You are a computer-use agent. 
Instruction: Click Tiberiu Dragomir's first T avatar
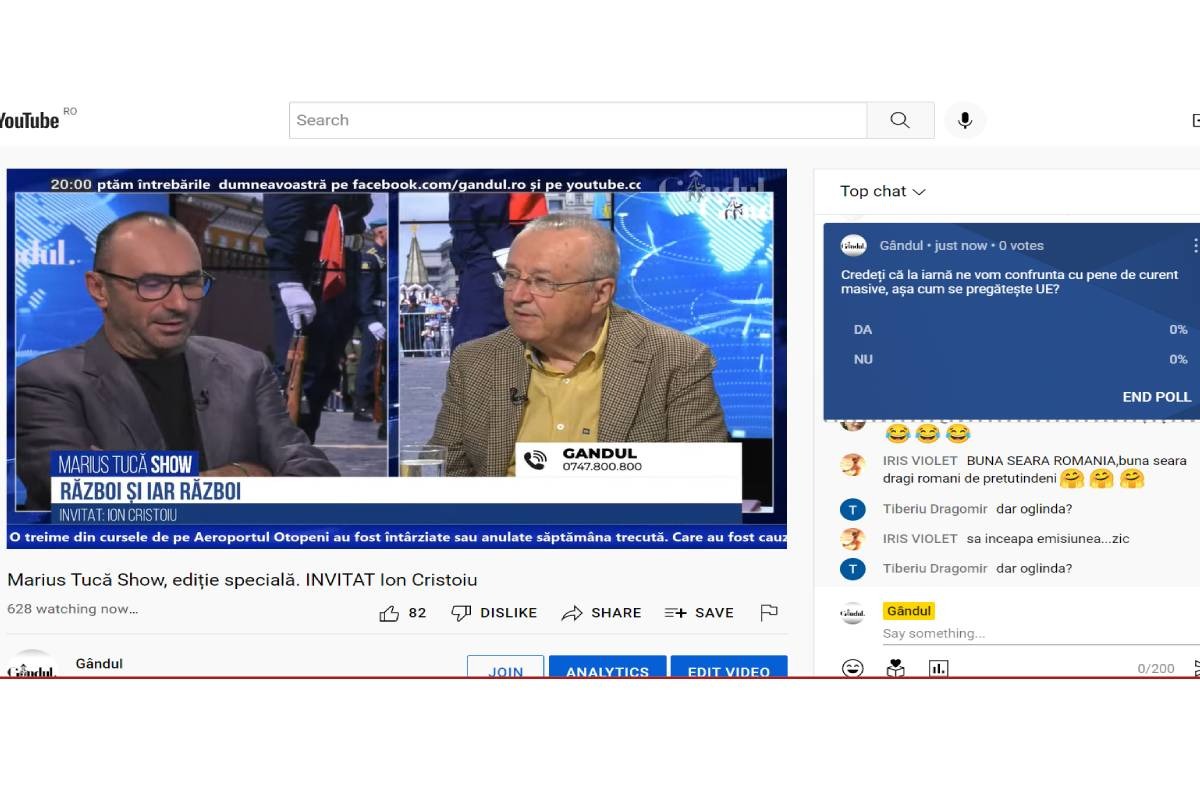(852, 509)
